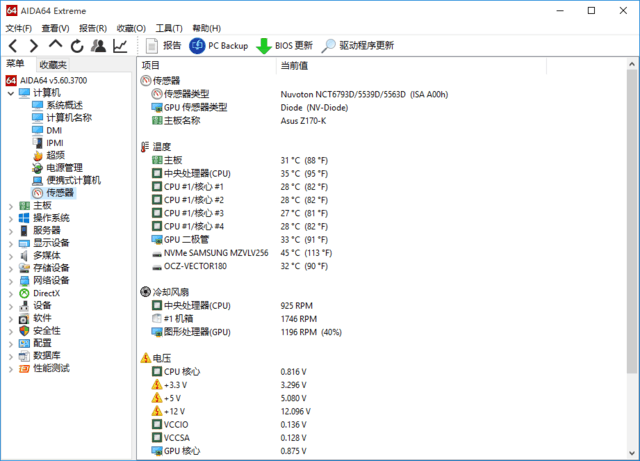The width and height of the screenshot is (640, 461).
Task: Click the user management toolbar icon
Action: [98, 46]
